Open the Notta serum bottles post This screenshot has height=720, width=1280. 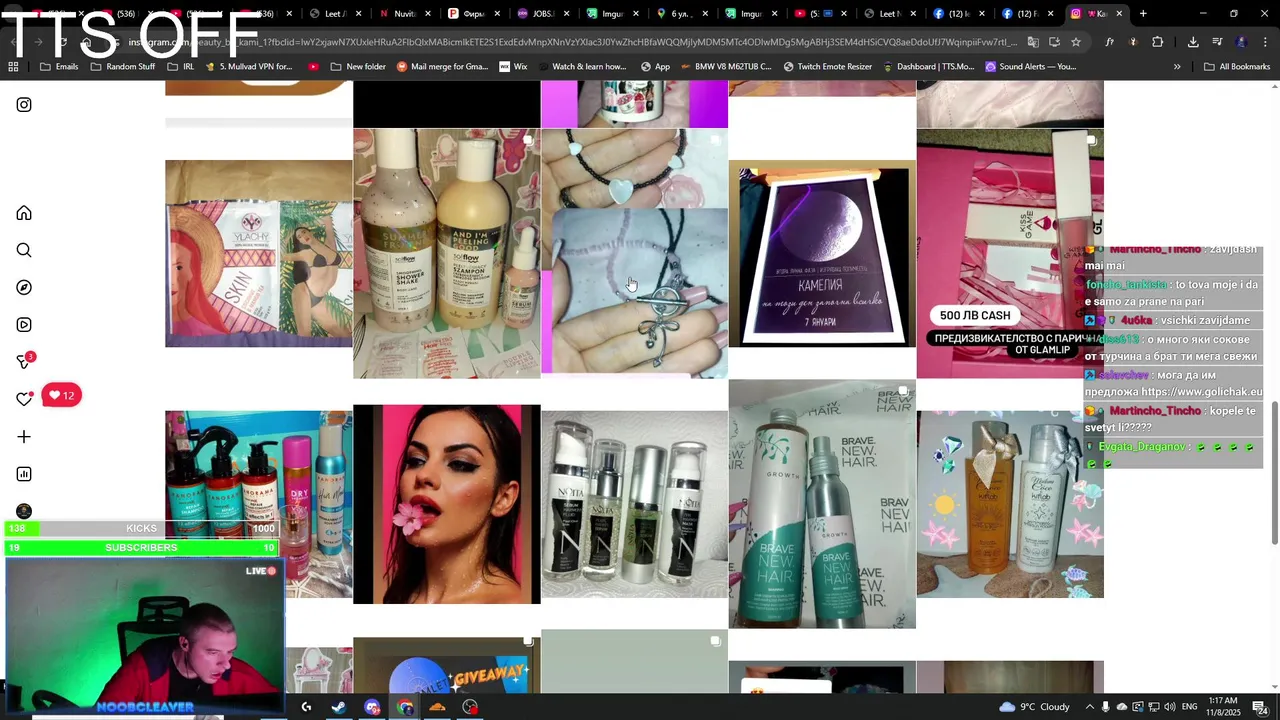pos(634,504)
